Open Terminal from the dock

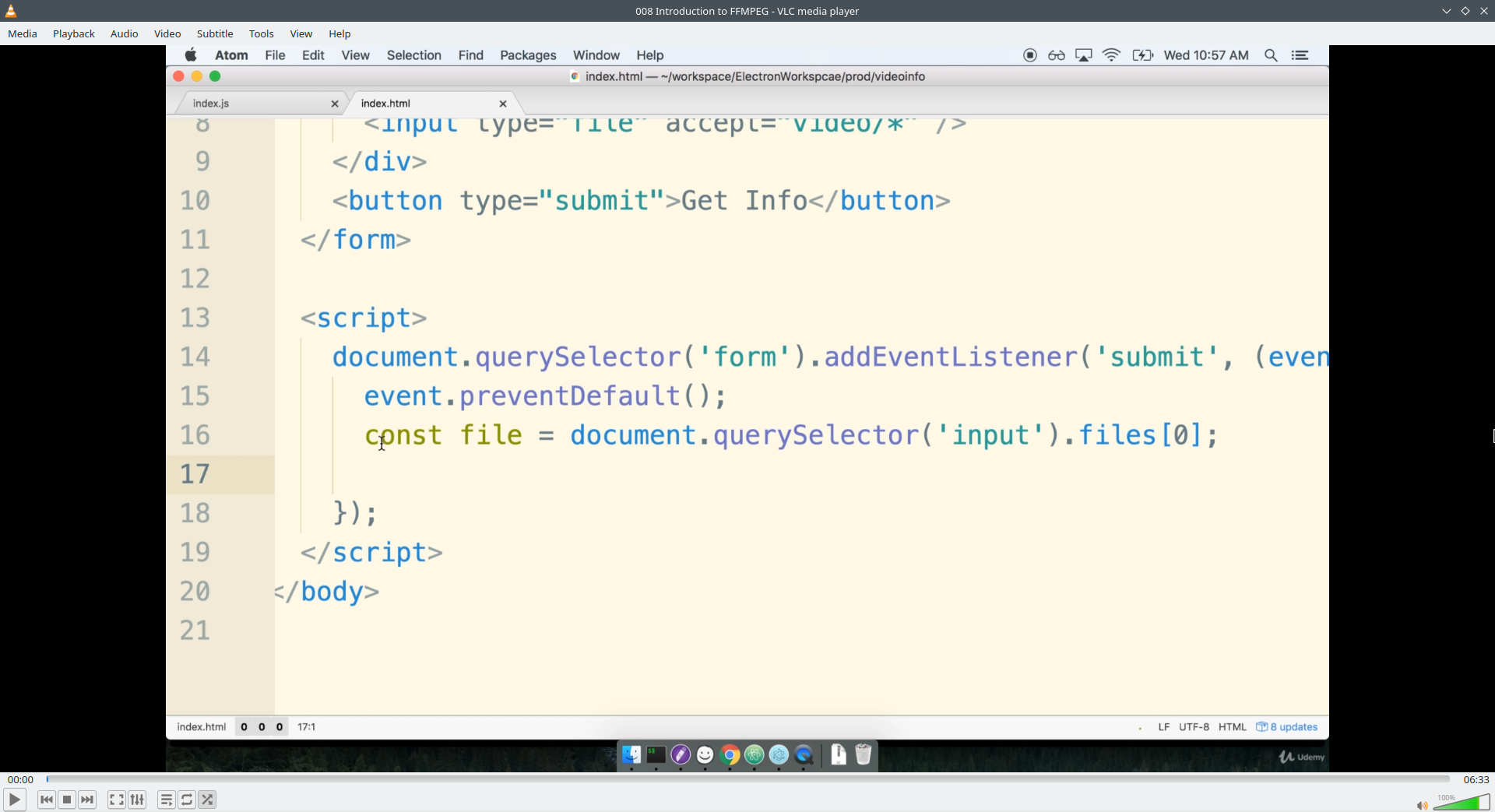(x=656, y=754)
